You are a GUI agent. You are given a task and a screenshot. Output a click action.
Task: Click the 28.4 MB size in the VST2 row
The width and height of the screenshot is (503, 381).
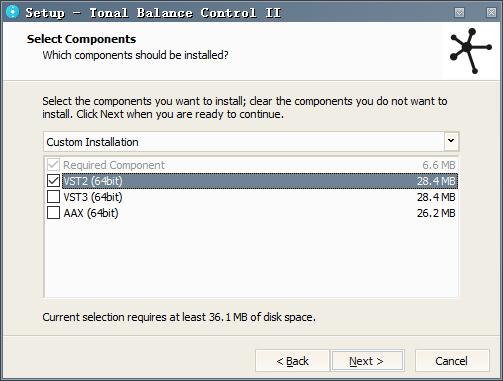(436, 181)
